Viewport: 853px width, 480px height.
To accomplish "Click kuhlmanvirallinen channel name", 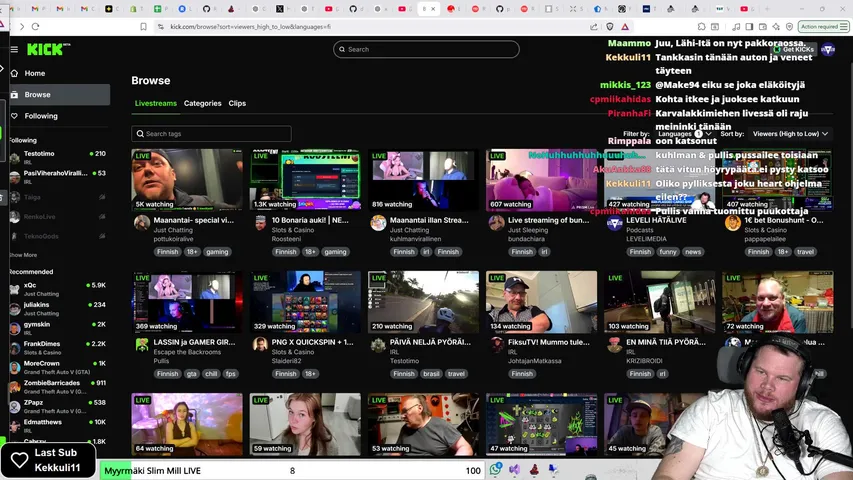I will click(x=415, y=239).
